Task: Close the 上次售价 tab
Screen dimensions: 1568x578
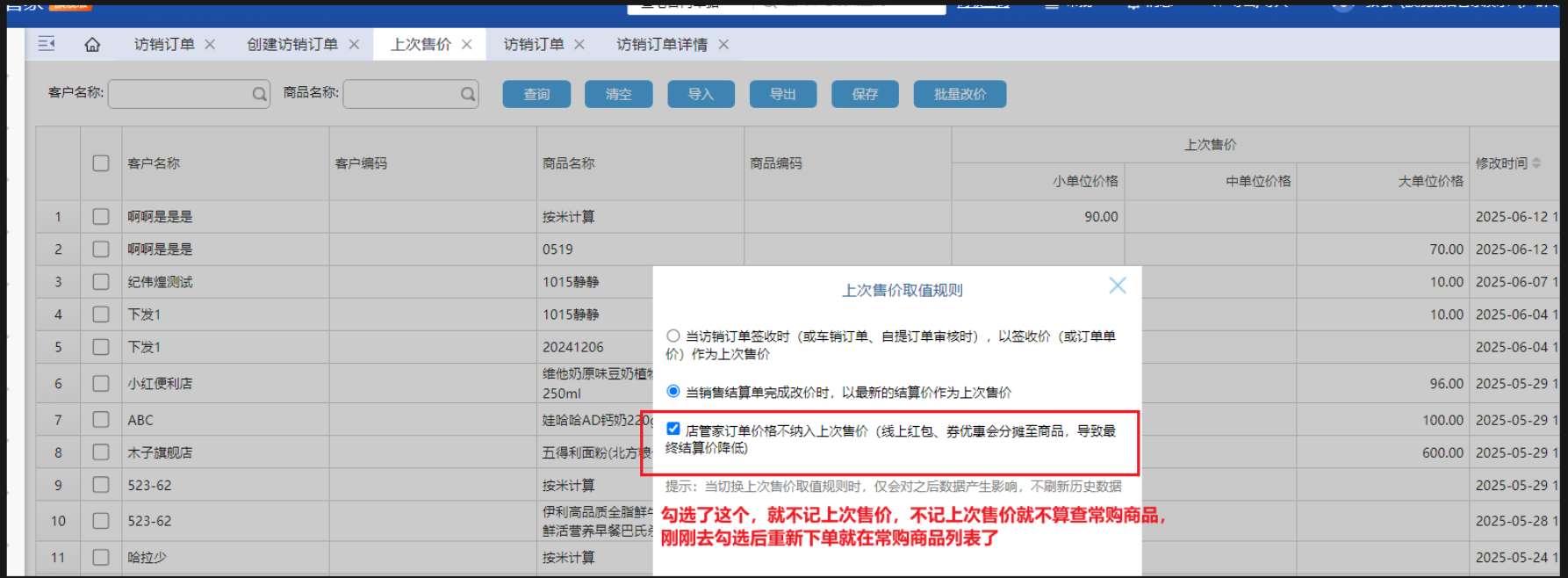Action: pyautogui.click(x=467, y=45)
